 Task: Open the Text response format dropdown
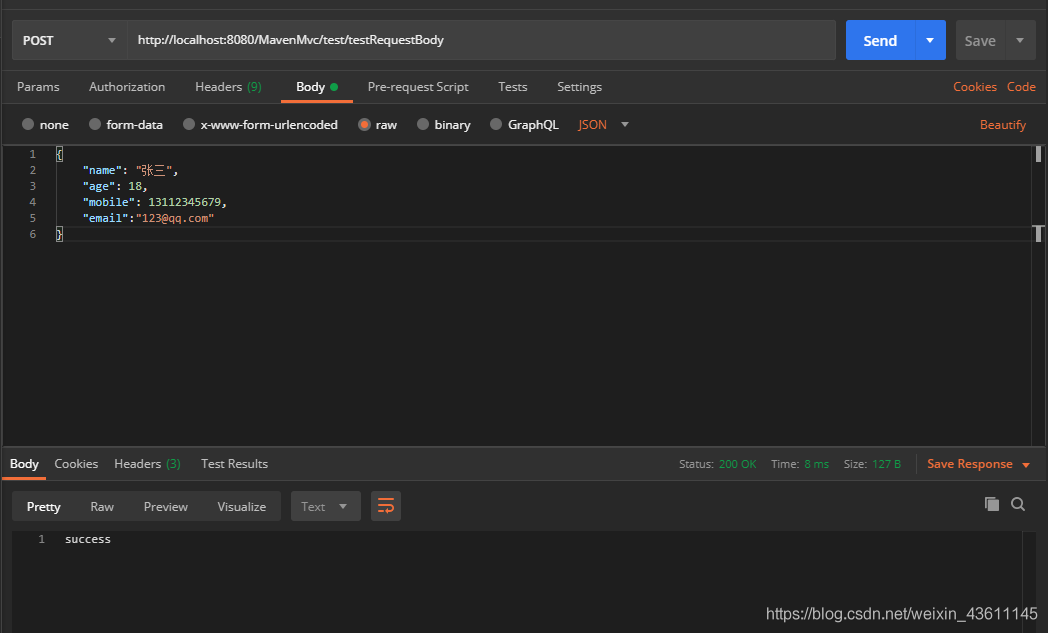(325, 506)
